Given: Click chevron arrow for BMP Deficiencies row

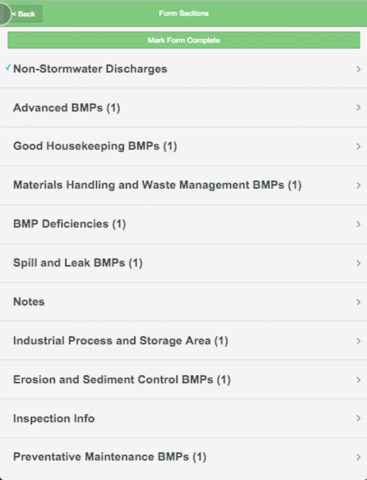Looking at the screenshot, I should (359, 224).
